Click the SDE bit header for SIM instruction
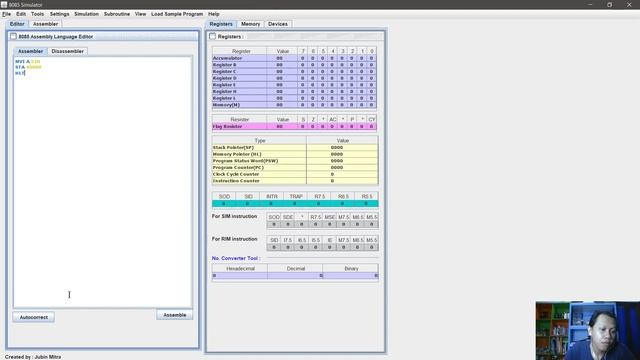The width and height of the screenshot is (640, 360). tap(288, 217)
